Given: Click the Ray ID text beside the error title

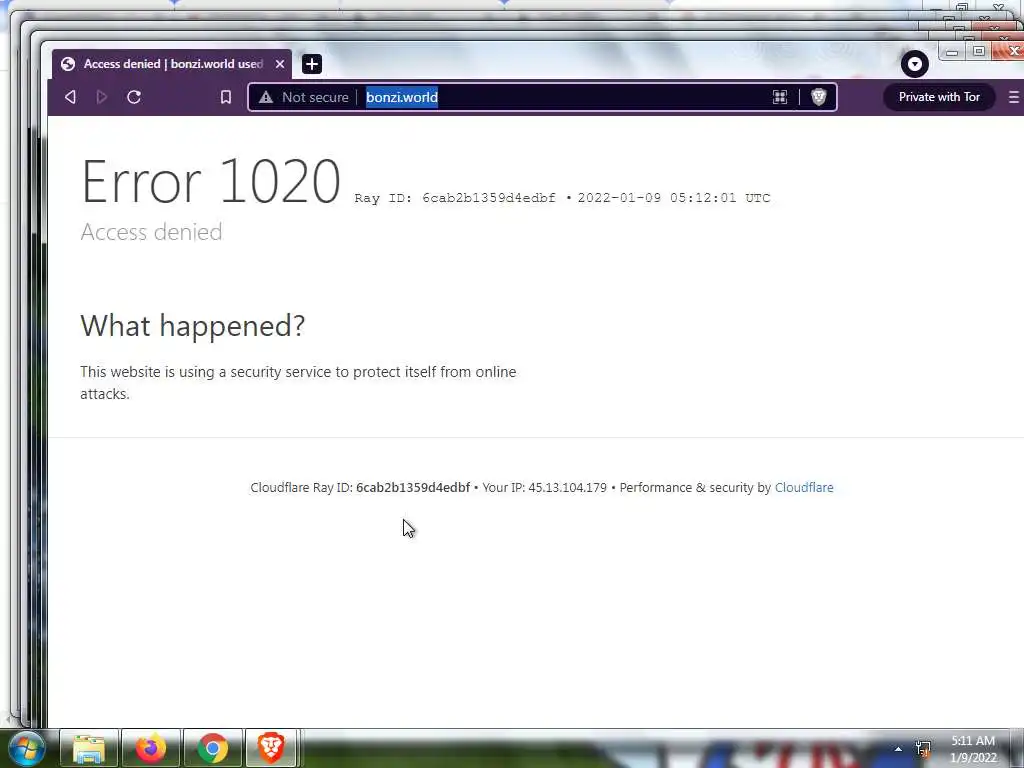Looking at the screenshot, I should (x=455, y=198).
